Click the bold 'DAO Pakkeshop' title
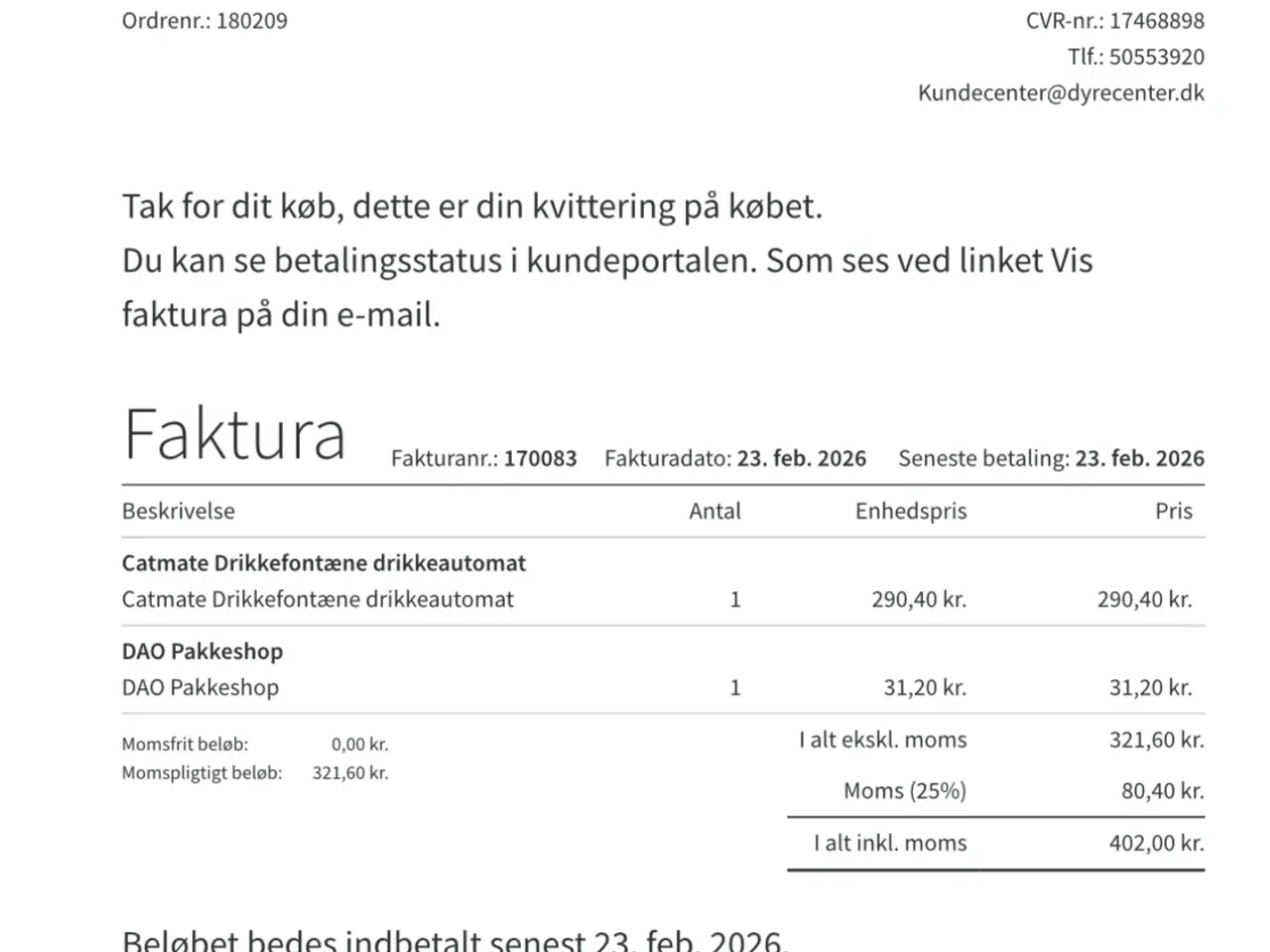The image size is (1270, 952). [x=202, y=652]
